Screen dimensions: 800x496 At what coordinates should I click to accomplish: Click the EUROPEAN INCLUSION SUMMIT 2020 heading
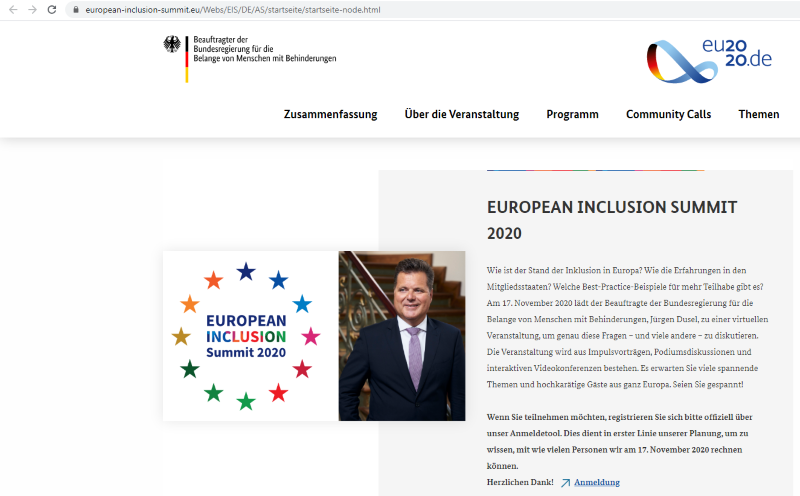611,220
